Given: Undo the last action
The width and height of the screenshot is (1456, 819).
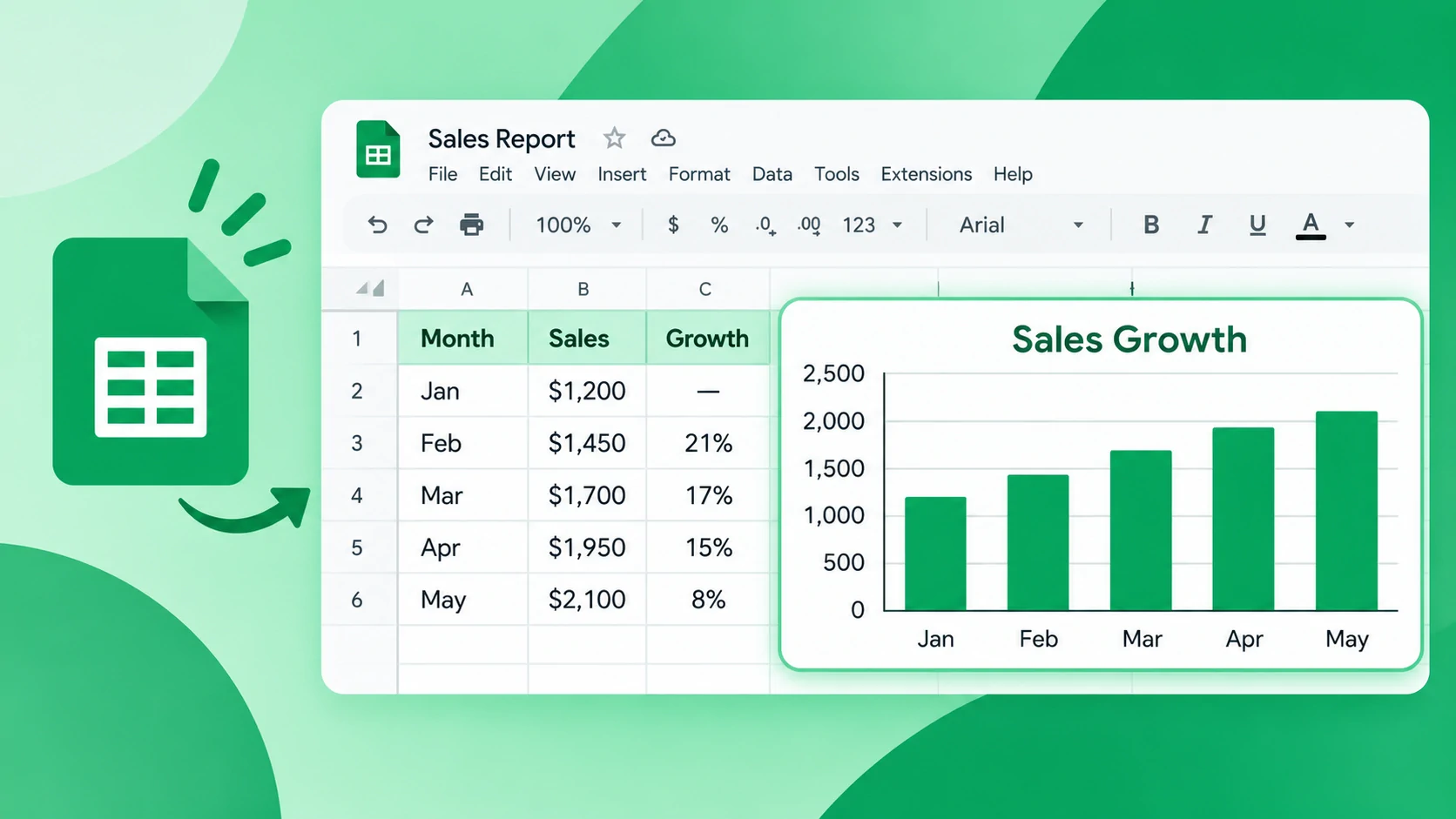Looking at the screenshot, I should 377,225.
